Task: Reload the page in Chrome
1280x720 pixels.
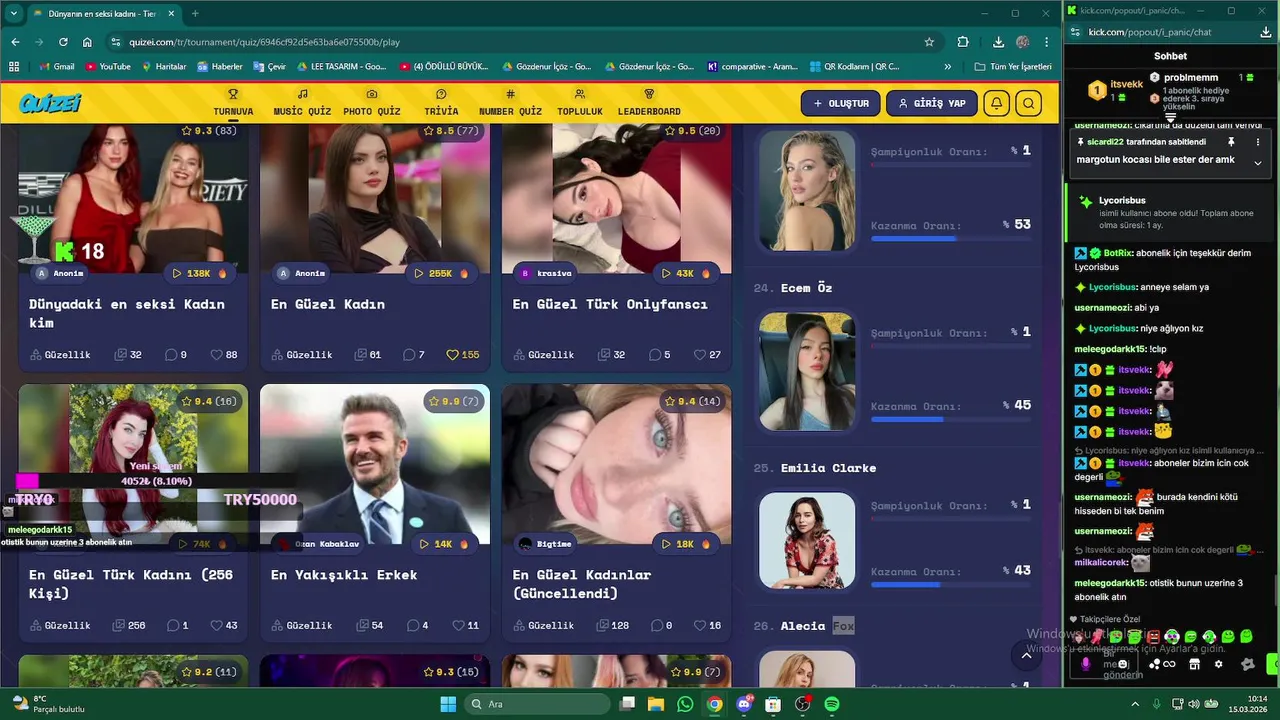Action: (x=63, y=42)
